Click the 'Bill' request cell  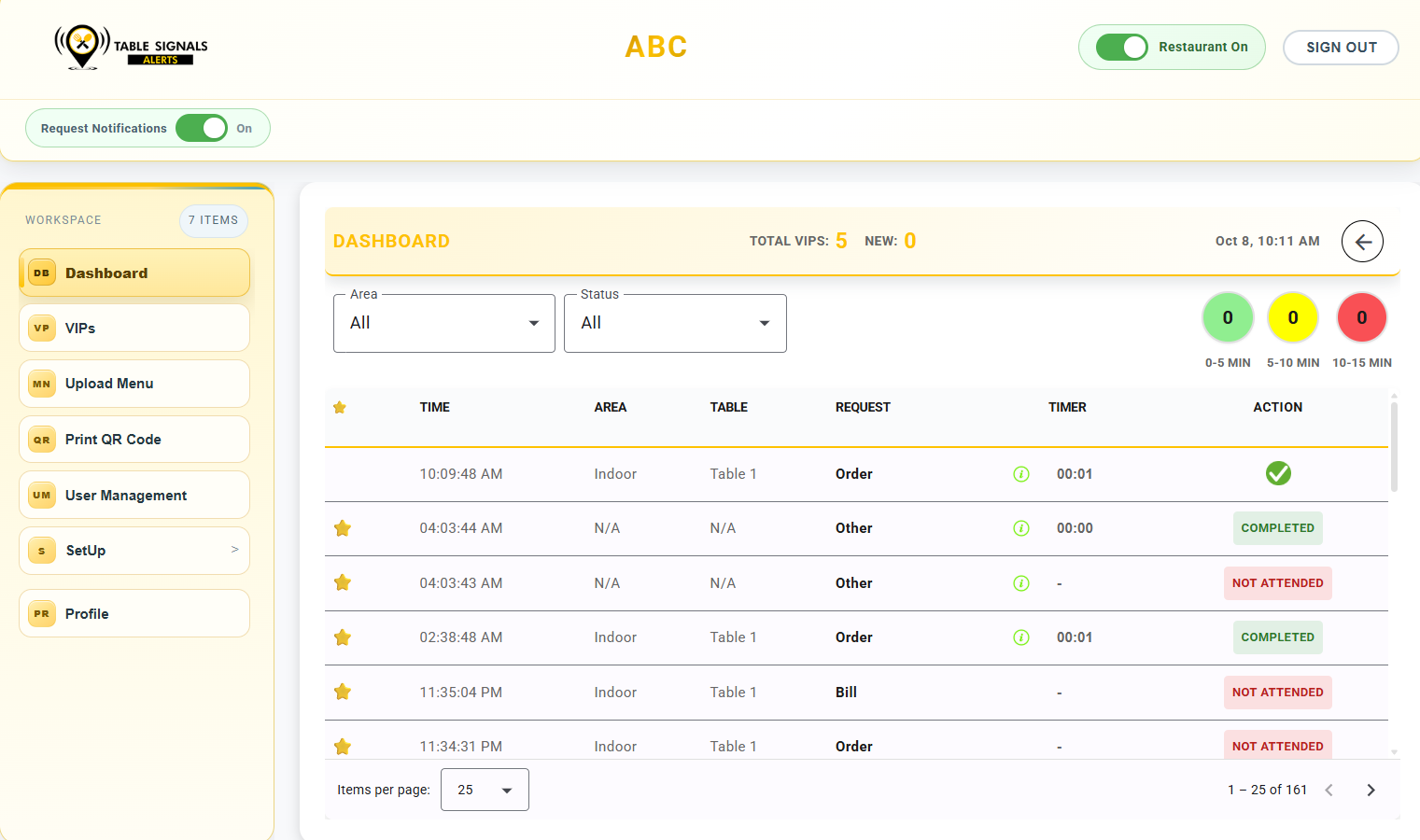point(846,693)
